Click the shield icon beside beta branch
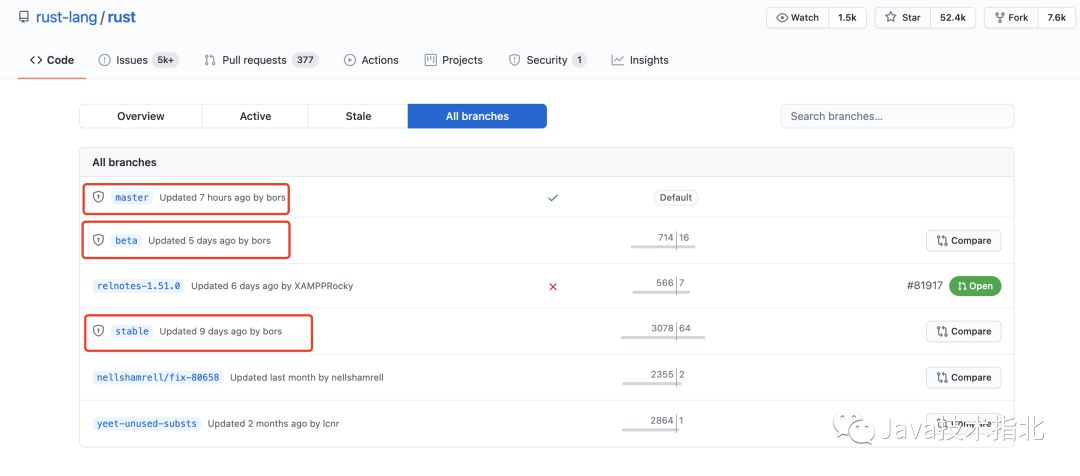The image size is (1080, 476). click(98, 240)
